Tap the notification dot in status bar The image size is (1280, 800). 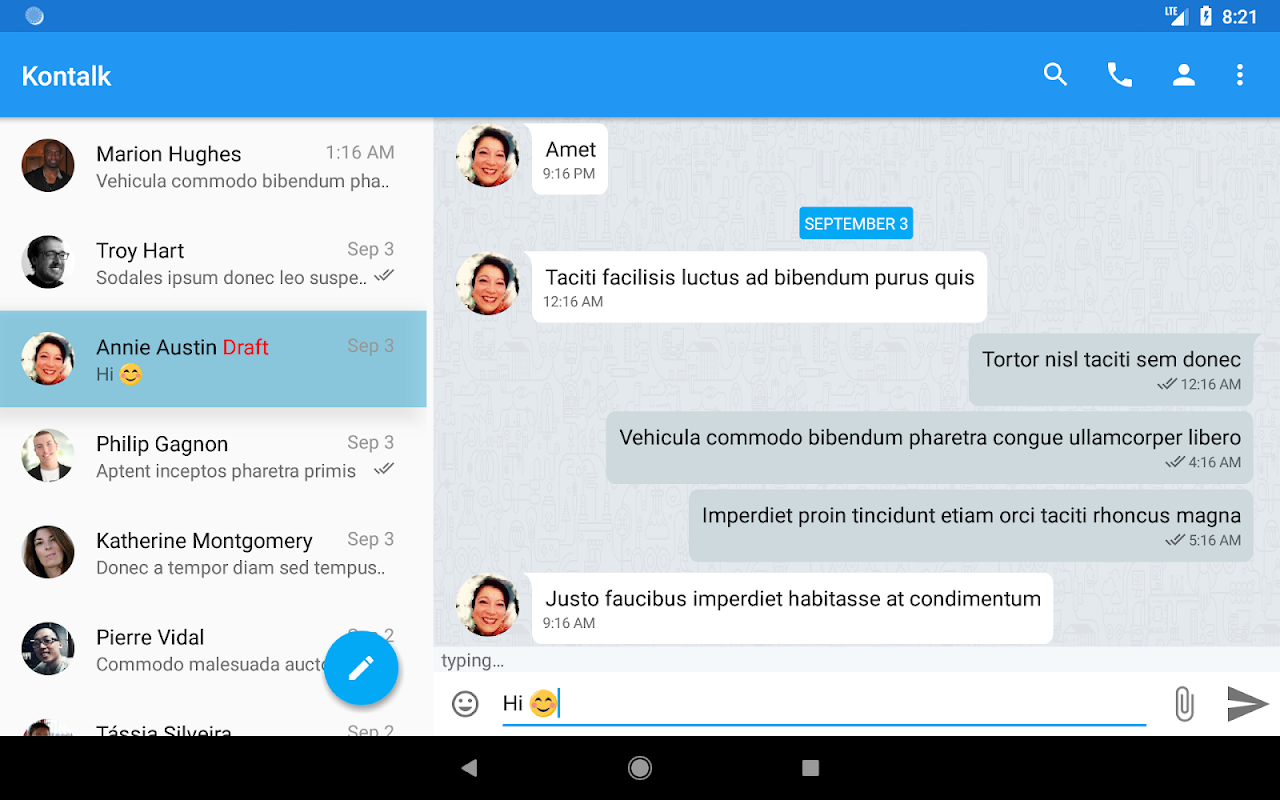tap(34, 16)
